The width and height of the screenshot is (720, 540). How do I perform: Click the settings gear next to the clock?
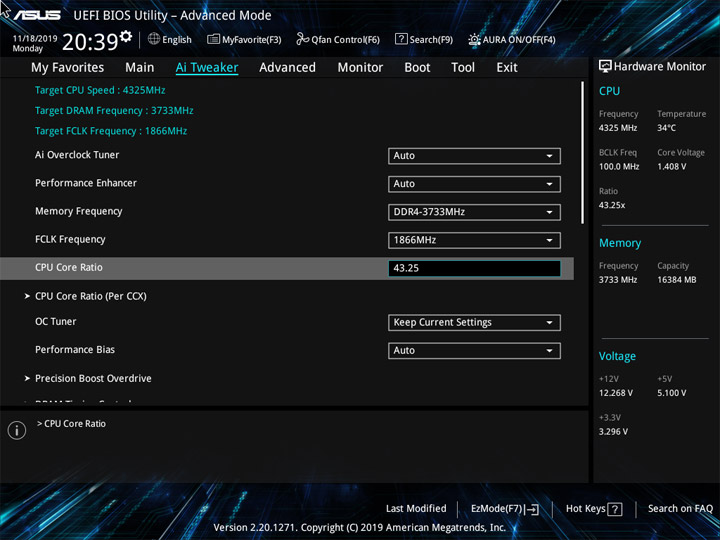(126, 36)
